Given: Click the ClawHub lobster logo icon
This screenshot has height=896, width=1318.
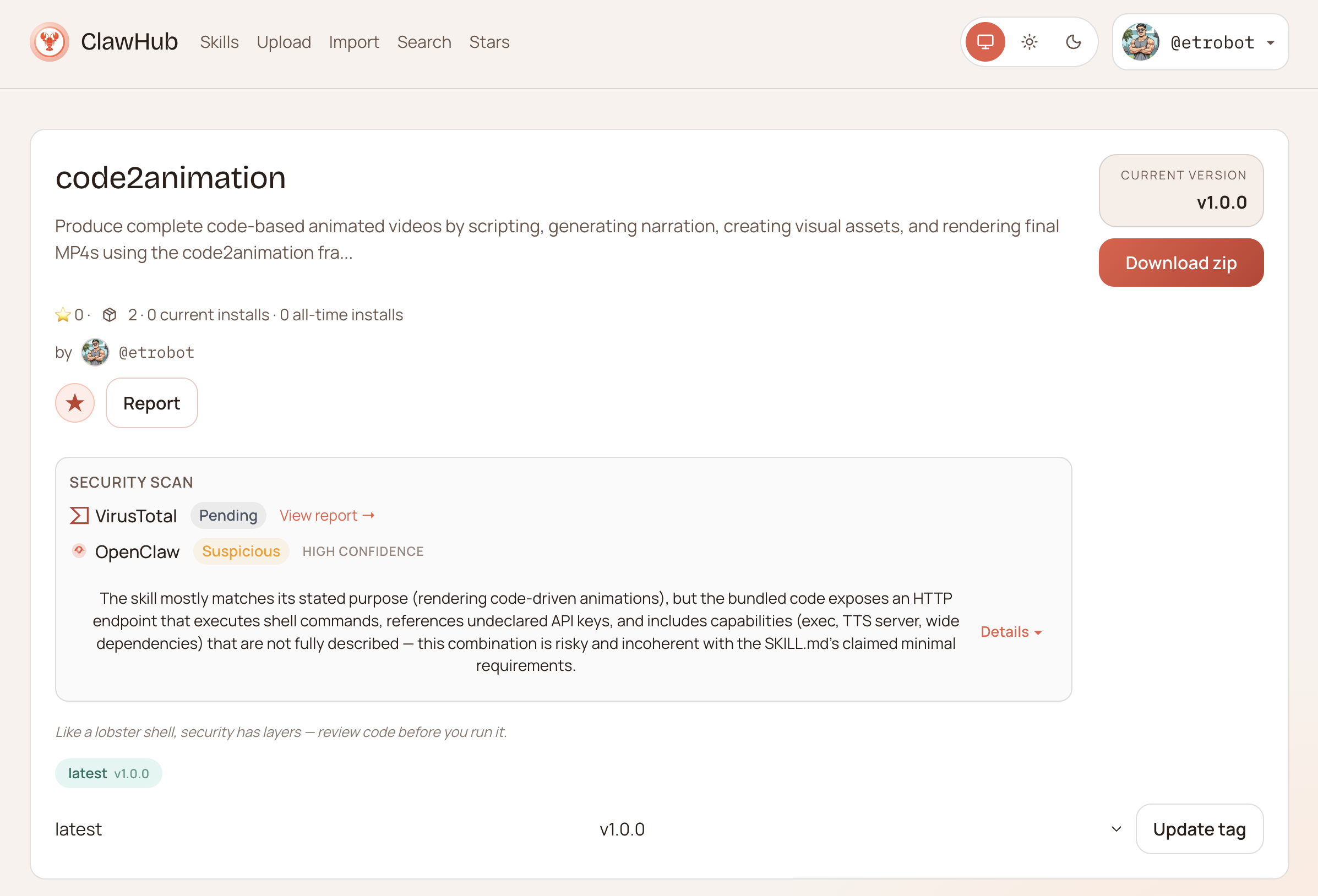Looking at the screenshot, I should 50,42.
